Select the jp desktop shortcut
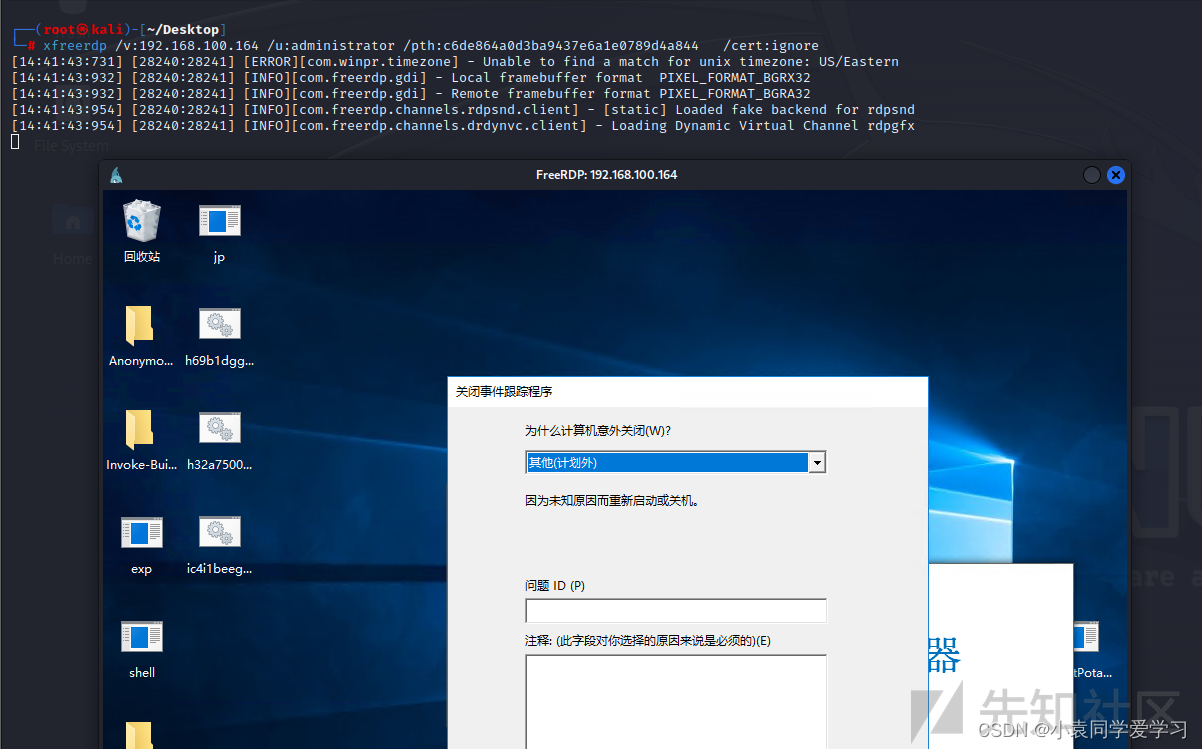1202x749 pixels. (219, 221)
